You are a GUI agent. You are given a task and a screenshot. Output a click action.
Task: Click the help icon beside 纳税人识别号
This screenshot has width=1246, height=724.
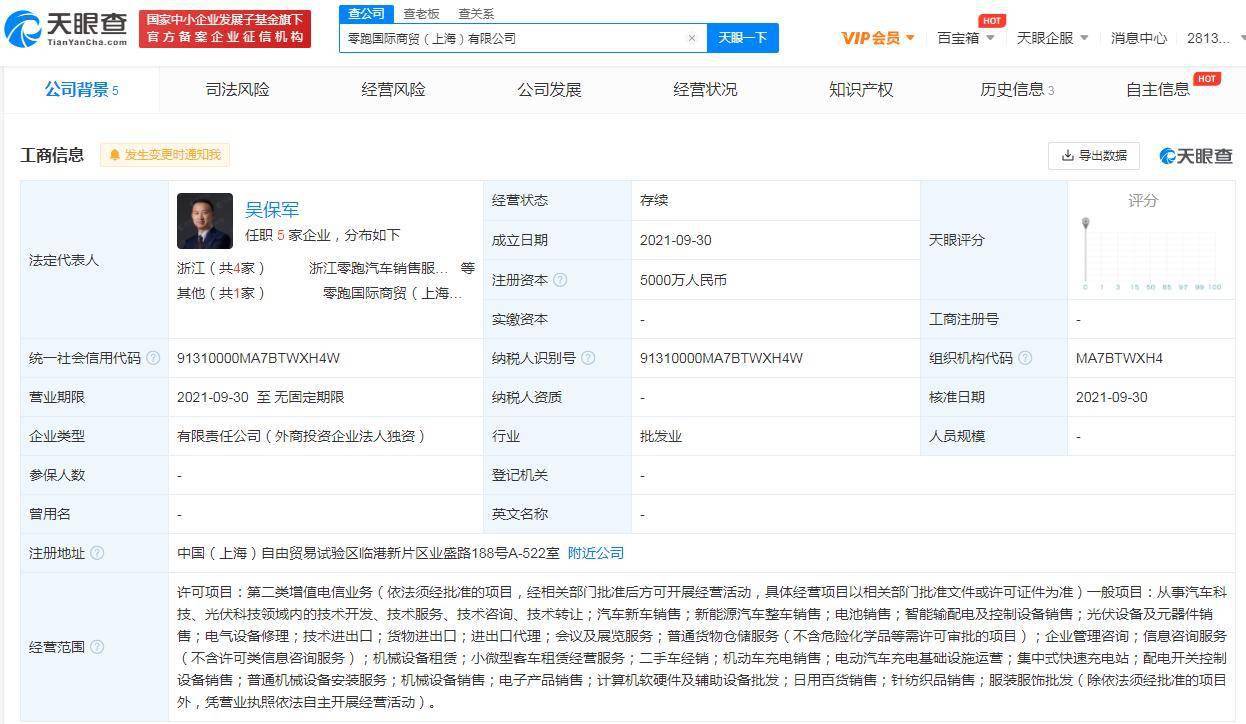588,358
